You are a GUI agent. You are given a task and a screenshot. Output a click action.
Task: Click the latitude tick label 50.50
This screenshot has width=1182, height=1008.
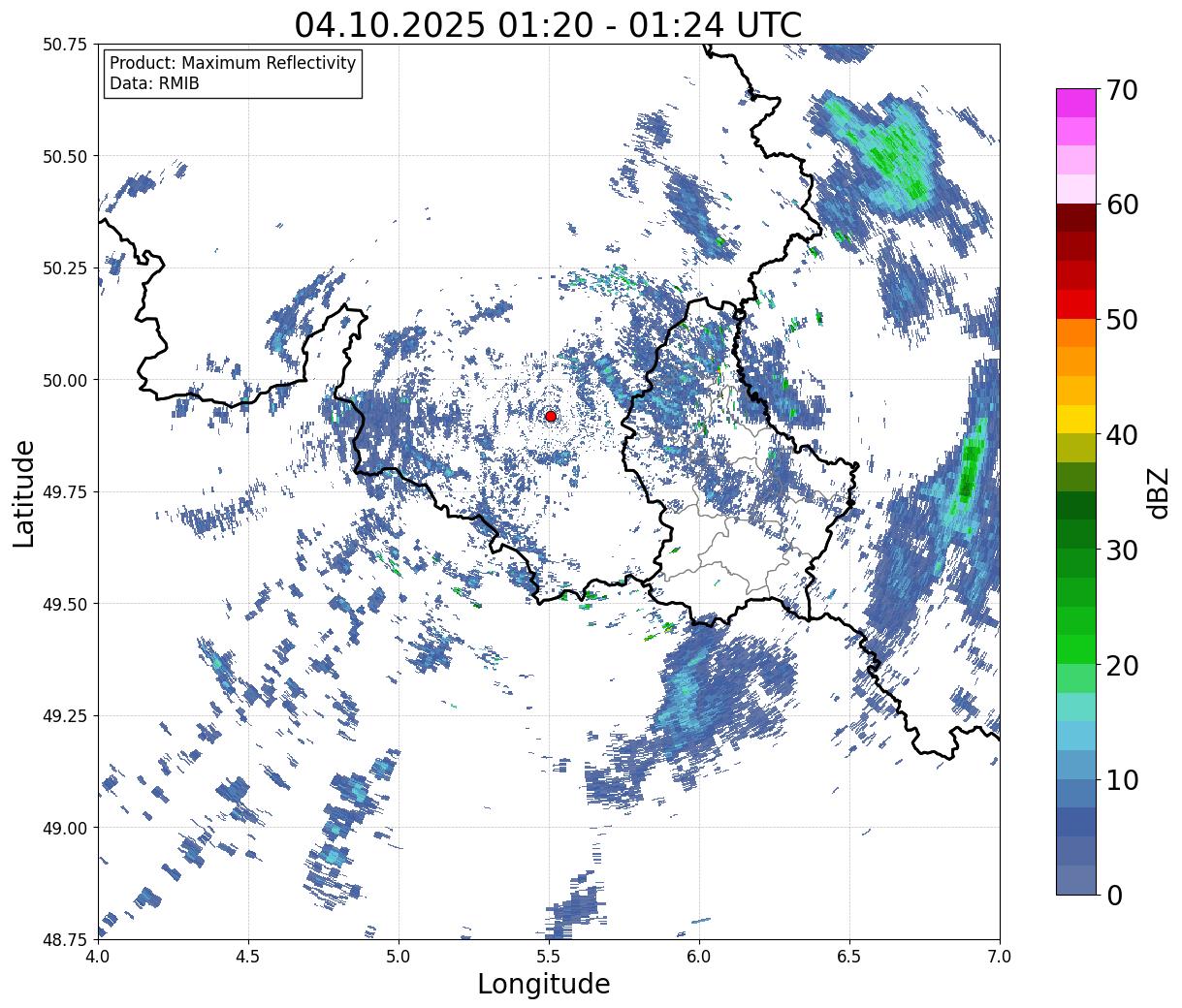tap(65, 156)
